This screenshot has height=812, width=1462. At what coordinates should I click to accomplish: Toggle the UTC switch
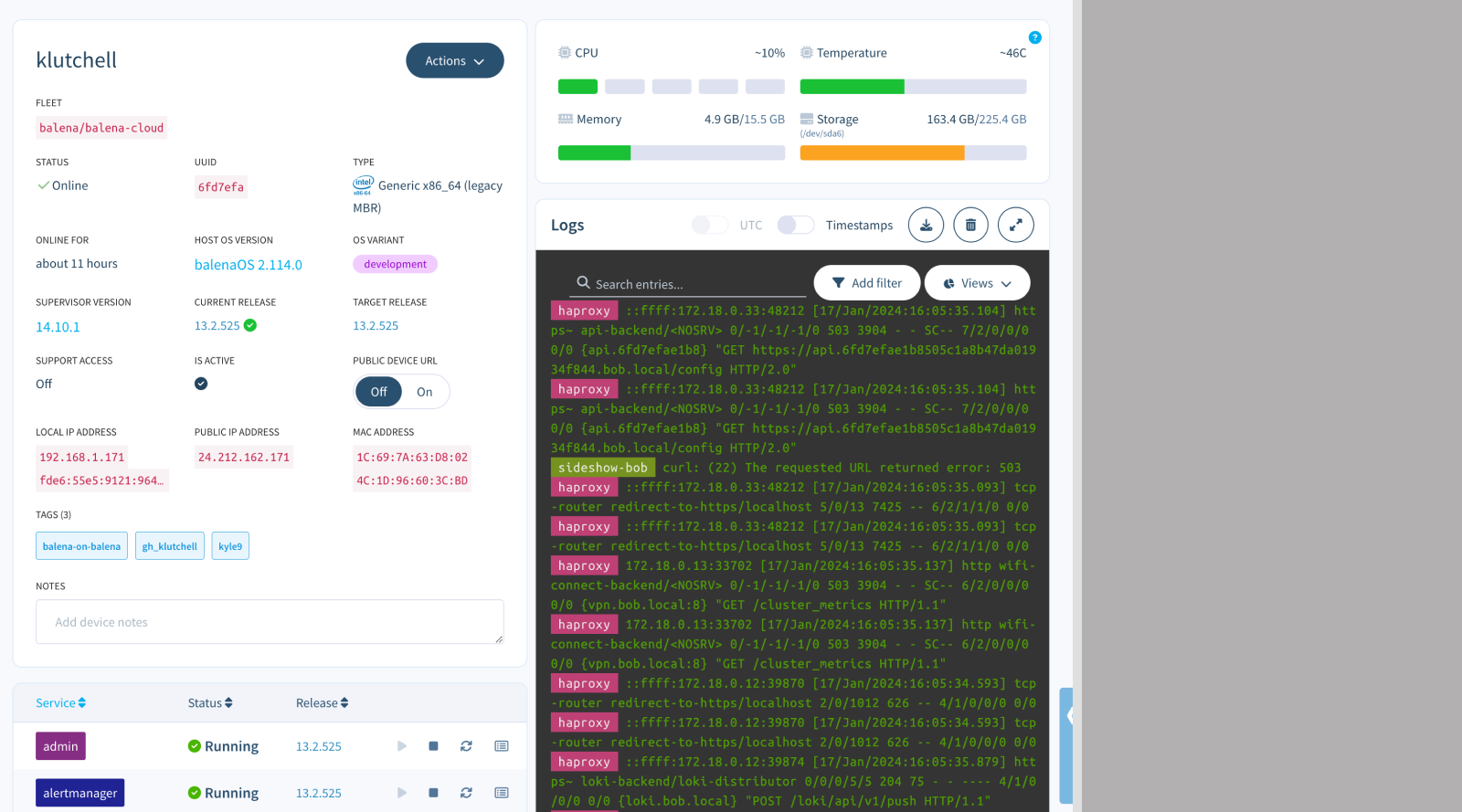click(710, 225)
